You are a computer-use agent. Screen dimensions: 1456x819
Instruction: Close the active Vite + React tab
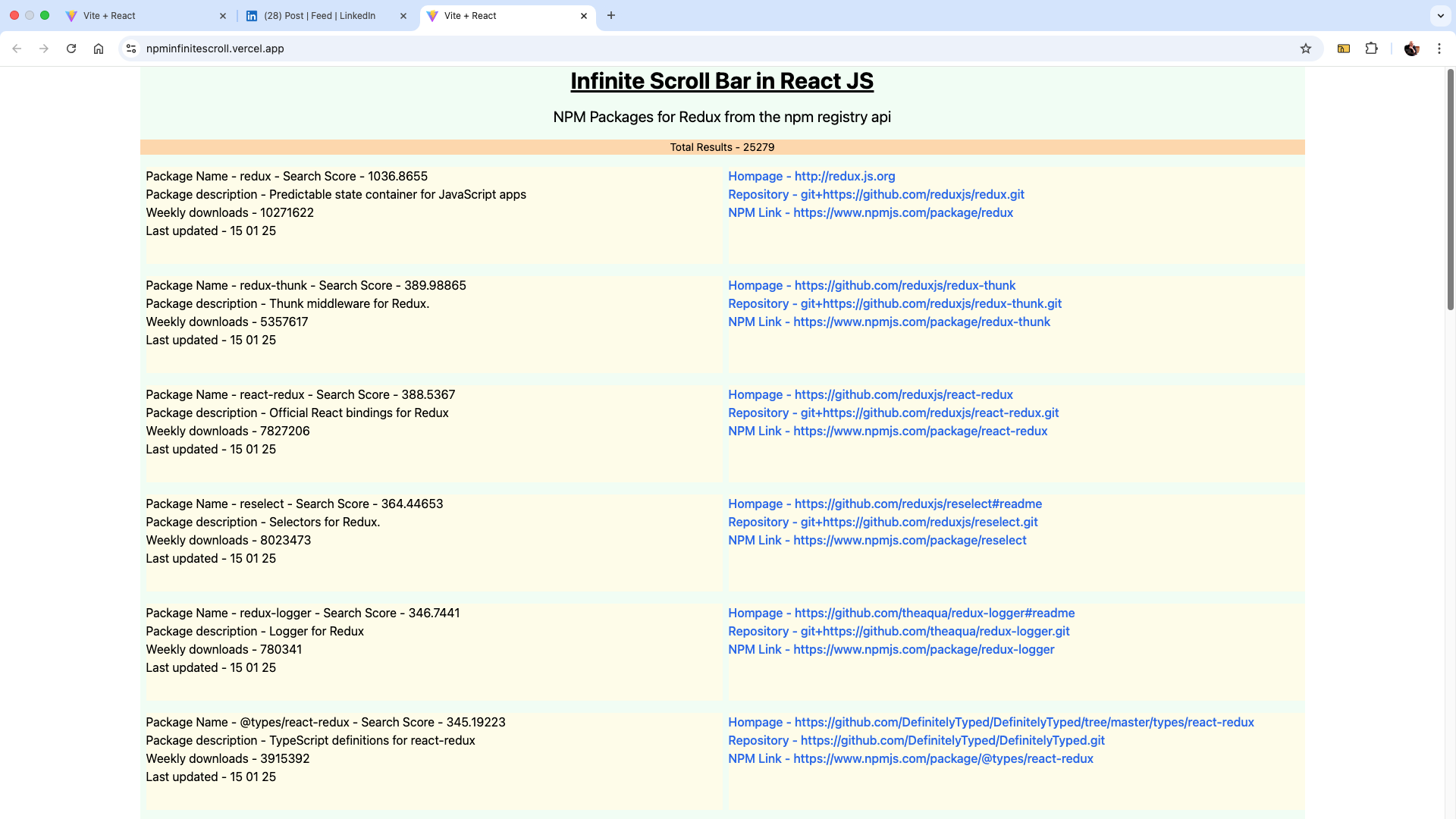tap(584, 16)
